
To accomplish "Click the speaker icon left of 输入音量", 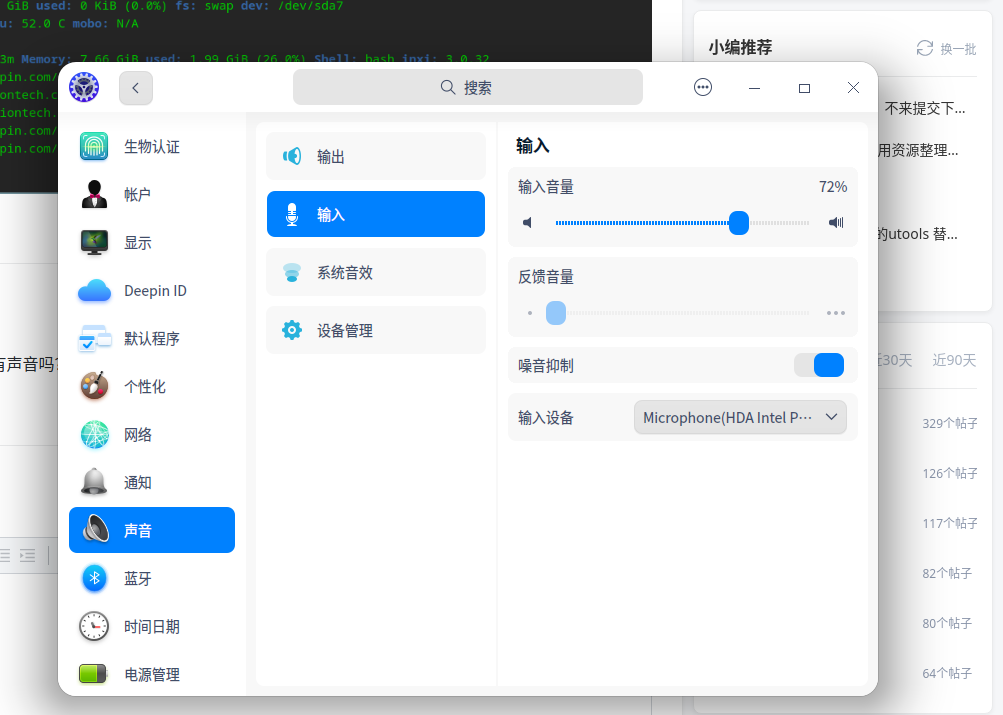I will (528, 222).
